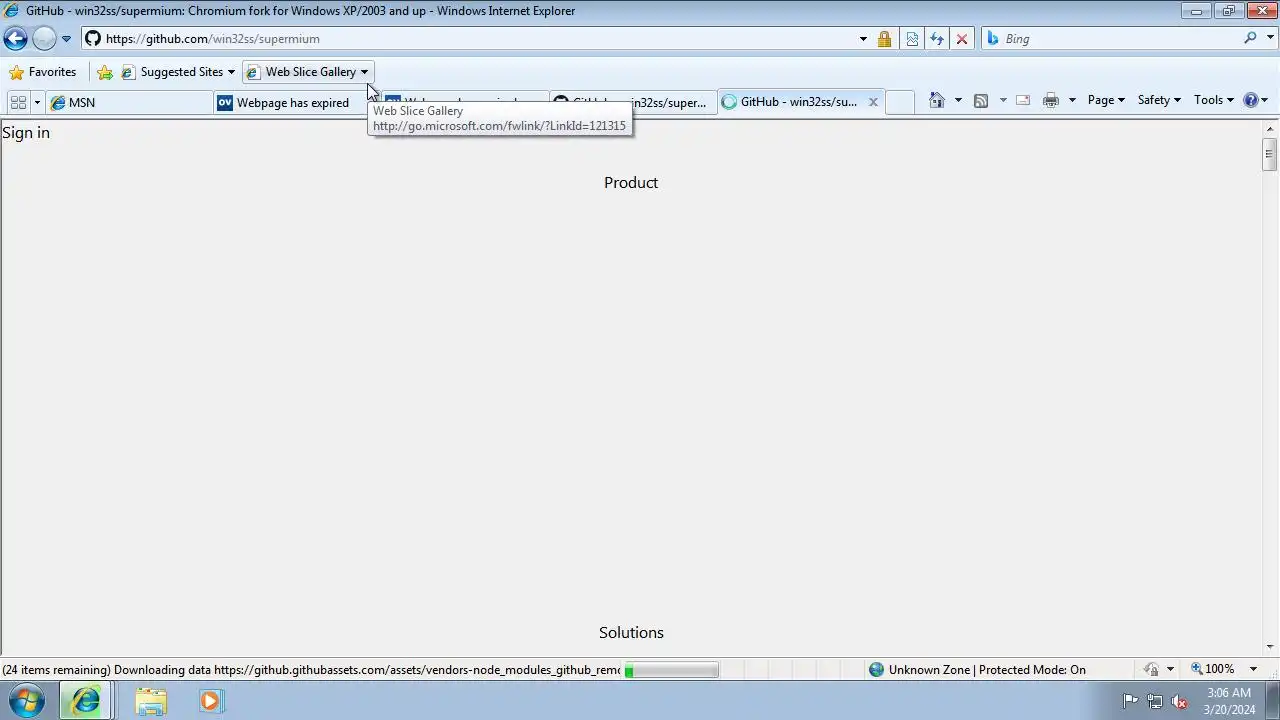The image size is (1280, 720).
Task: Launch Windows Media Player taskbar icon
Action: 210,701
